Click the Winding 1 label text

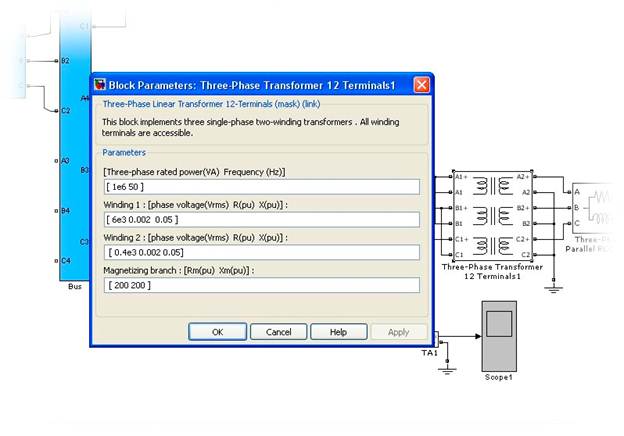click(x=195, y=205)
